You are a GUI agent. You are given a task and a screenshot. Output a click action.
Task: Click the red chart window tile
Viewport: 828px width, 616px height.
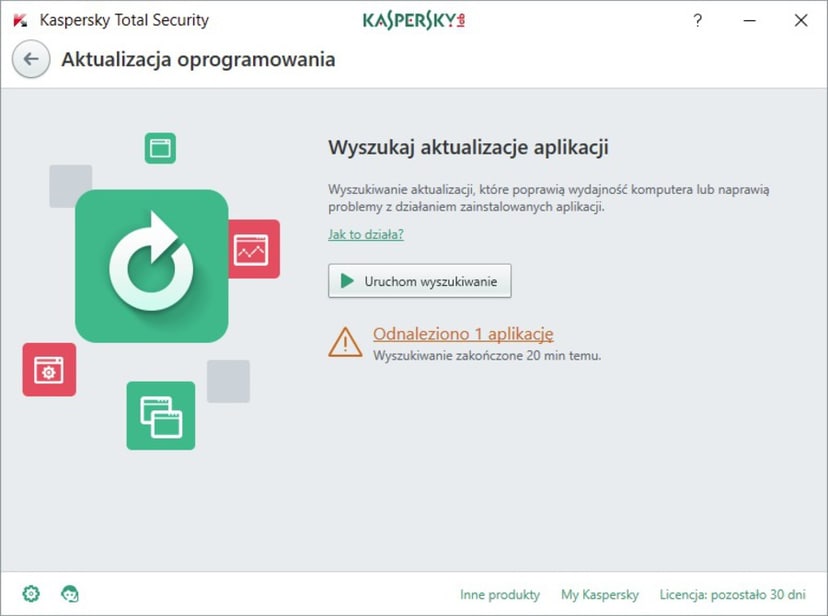[x=254, y=249]
